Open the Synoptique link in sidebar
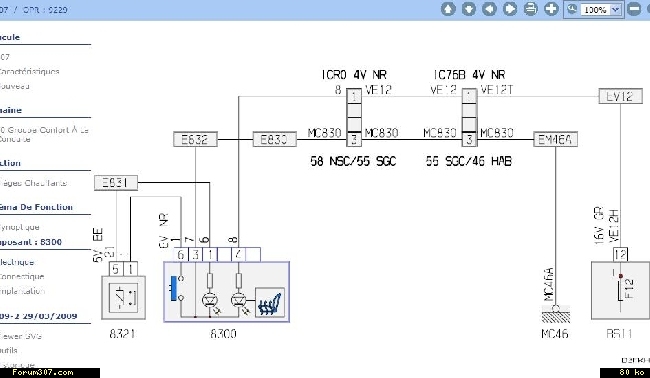Image resolution: width=650 pixels, height=378 pixels. (19, 227)
